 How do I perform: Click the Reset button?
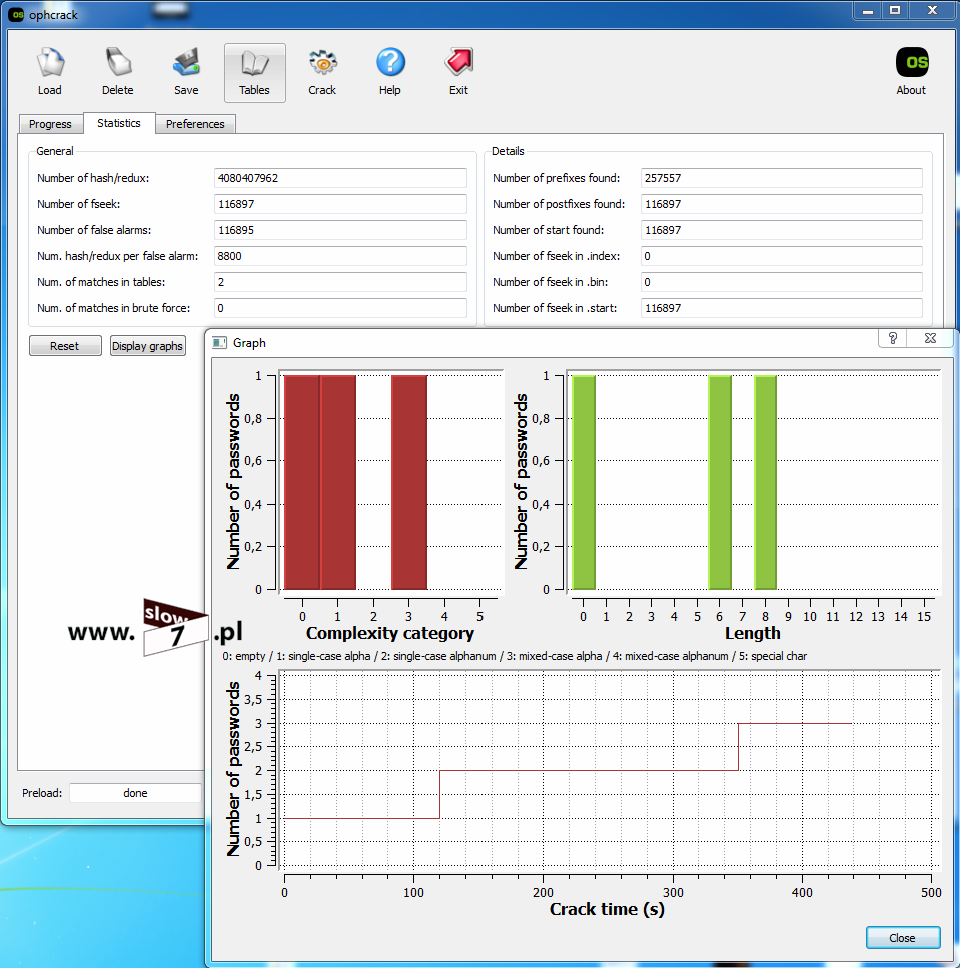pyautogui.click(x=65, y=346)
